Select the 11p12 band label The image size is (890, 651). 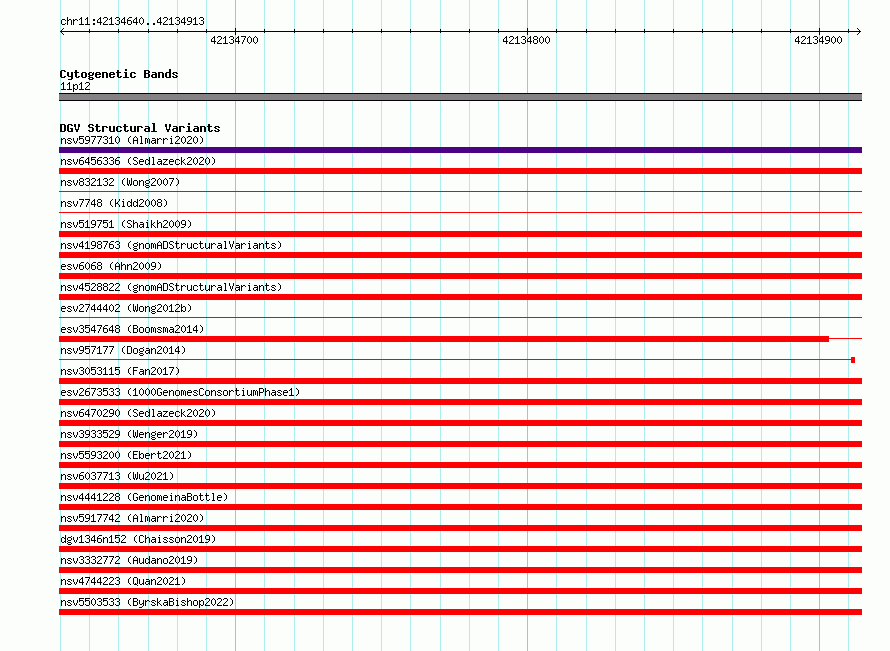75,86
